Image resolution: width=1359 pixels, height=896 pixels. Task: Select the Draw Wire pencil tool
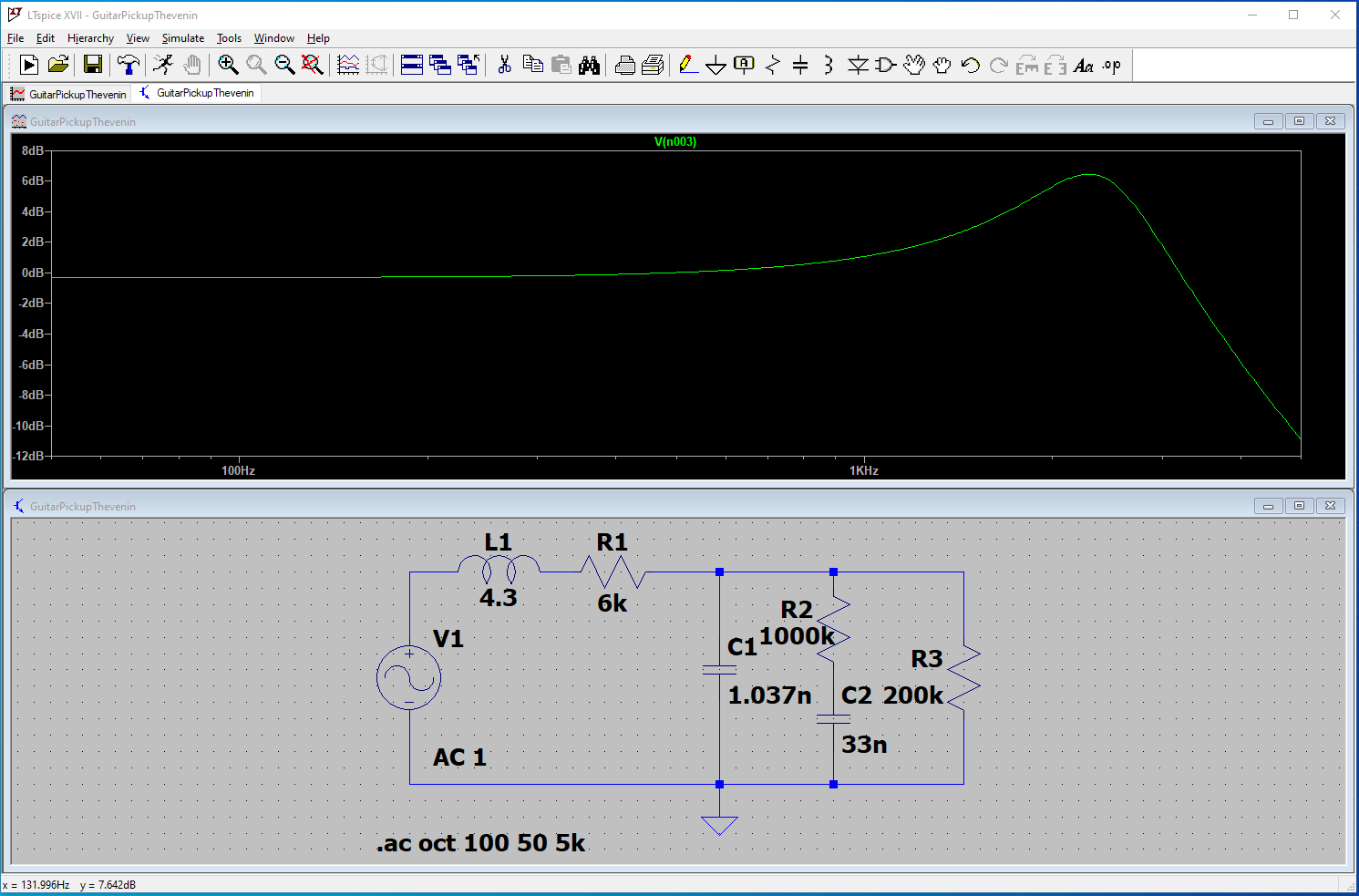688,65
